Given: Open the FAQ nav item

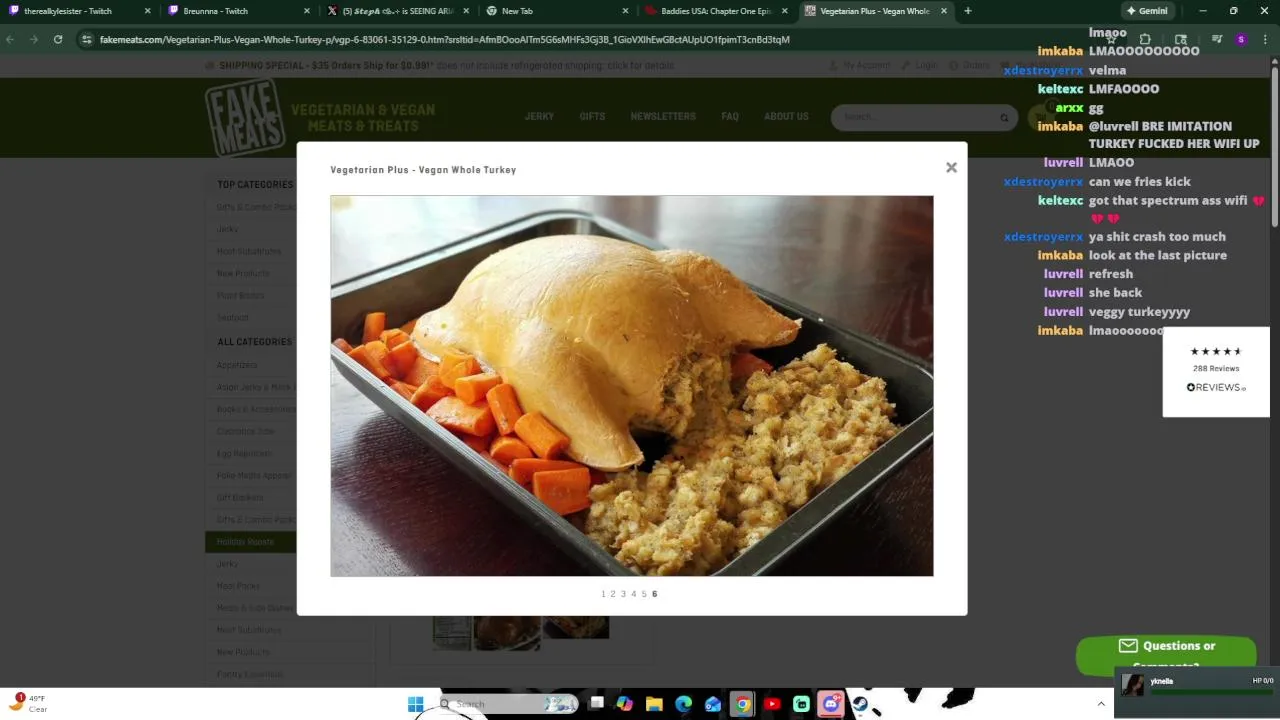Looking at the screenshot, I should coord(730,116).
